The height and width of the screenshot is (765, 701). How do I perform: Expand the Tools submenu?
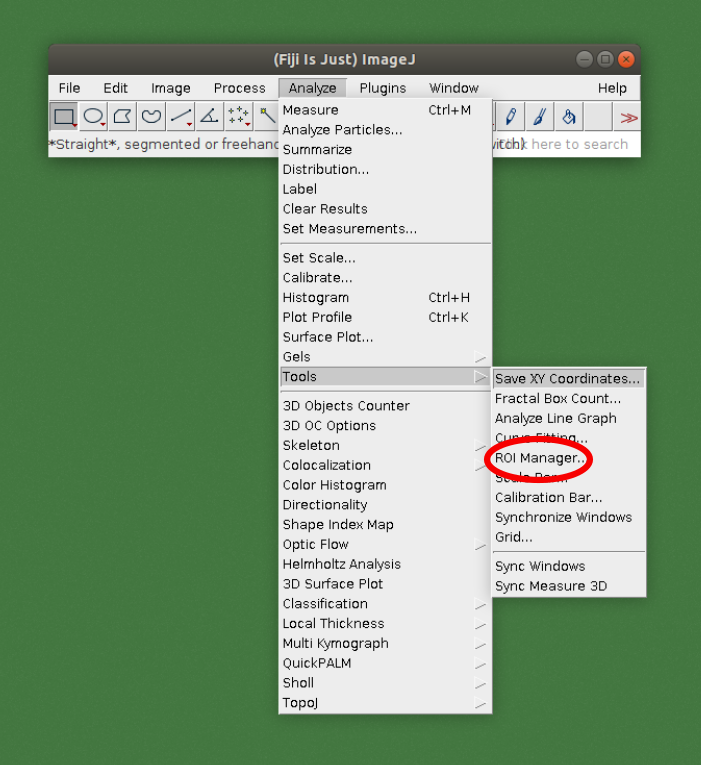coord(385,377)
